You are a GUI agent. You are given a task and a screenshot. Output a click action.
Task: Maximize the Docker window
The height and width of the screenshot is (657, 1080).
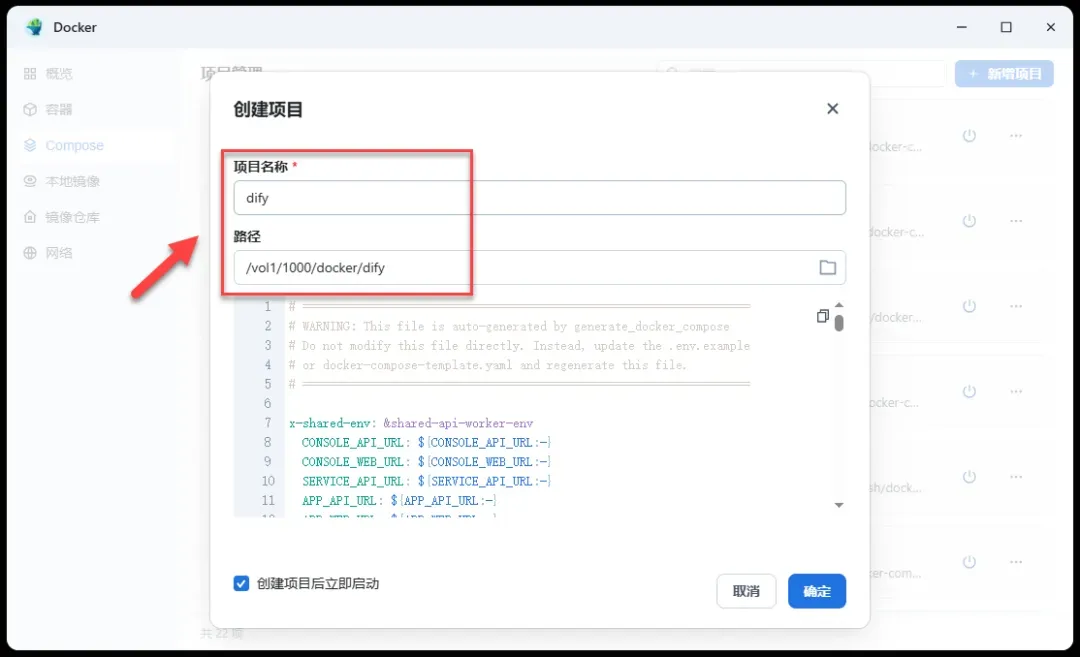click(1006, 27)
